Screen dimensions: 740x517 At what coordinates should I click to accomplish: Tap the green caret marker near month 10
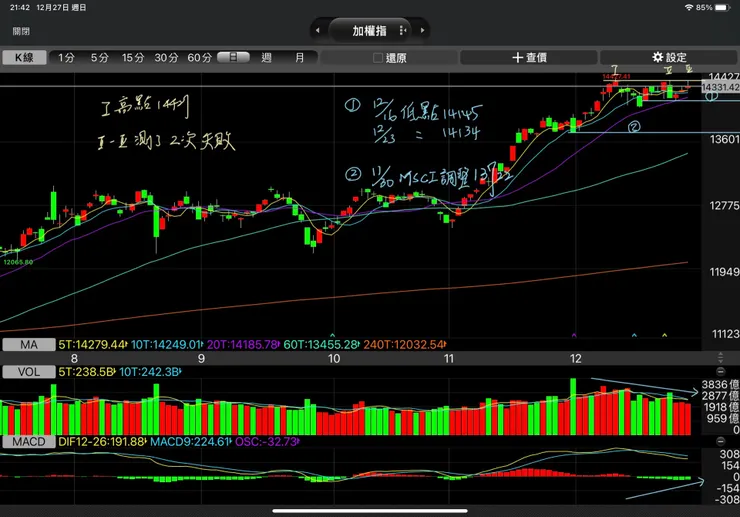point(333,335)
